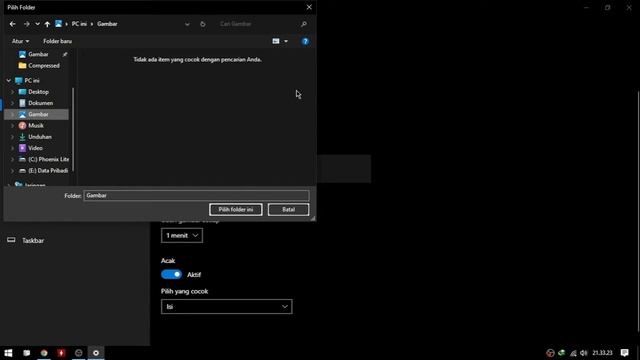
Task: Click the volume icon in tray
Action: pos(584,353)
